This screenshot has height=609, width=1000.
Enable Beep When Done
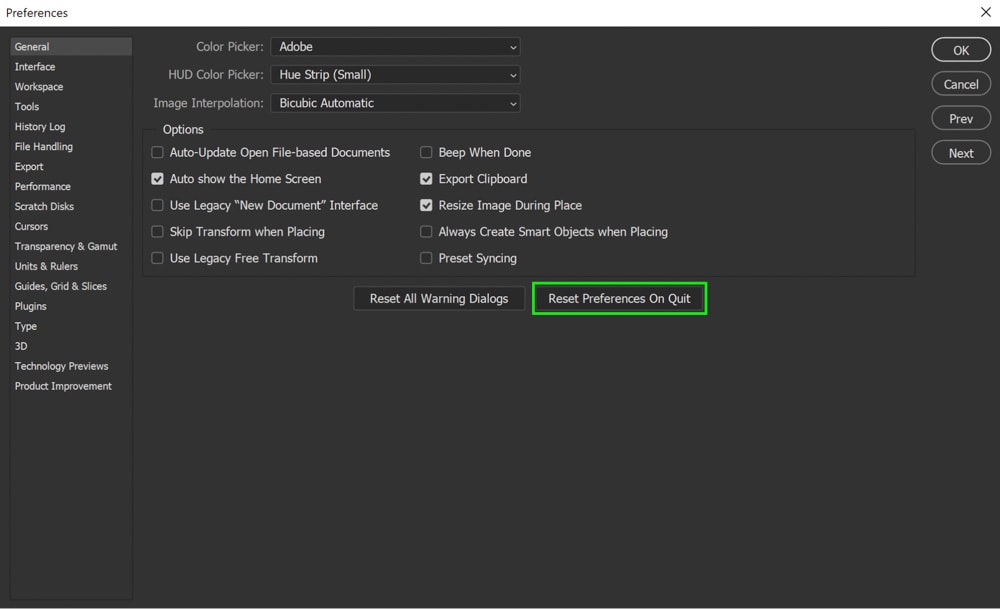(426, 152)
